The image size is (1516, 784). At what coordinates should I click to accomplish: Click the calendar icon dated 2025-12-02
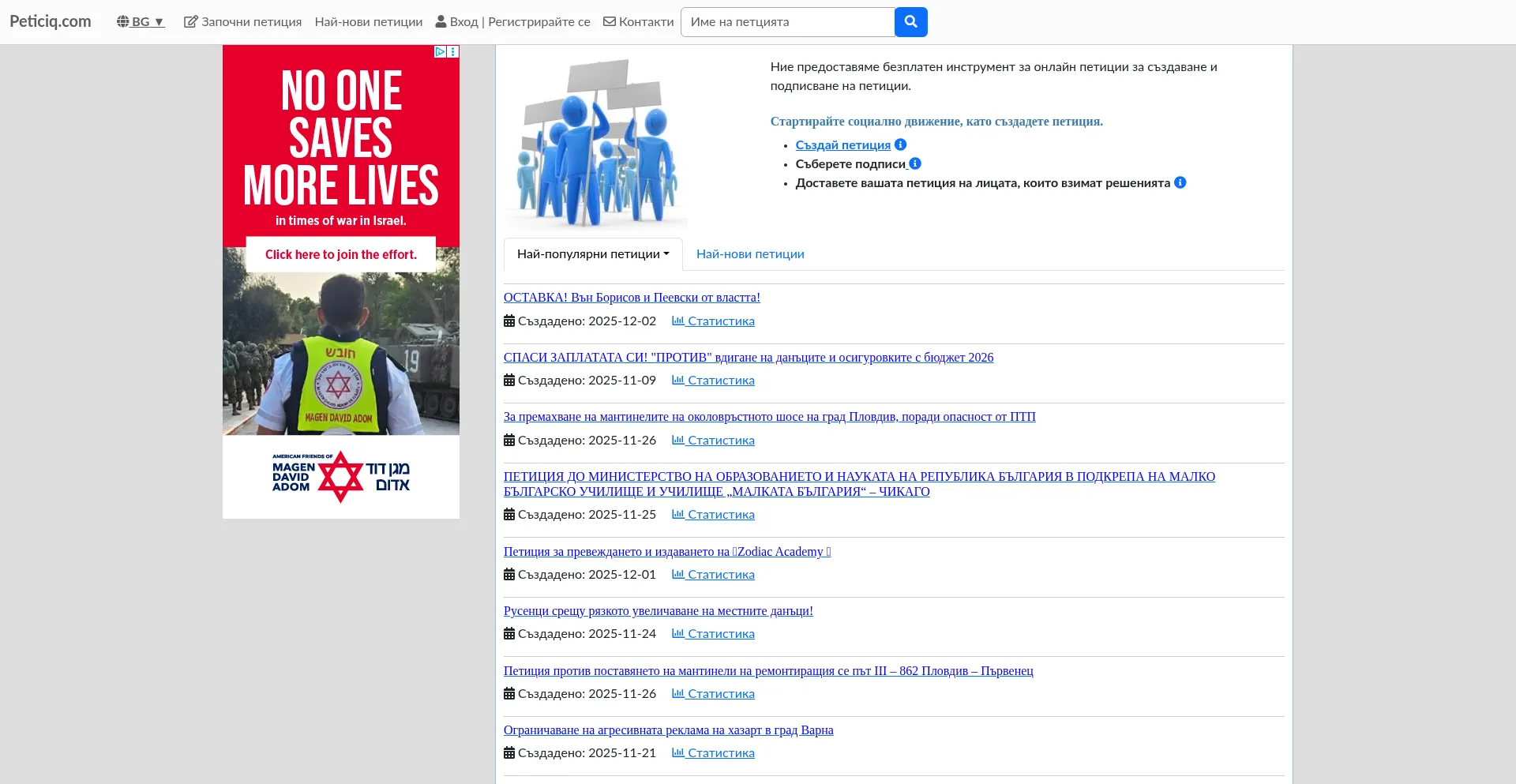pos(509,321)
